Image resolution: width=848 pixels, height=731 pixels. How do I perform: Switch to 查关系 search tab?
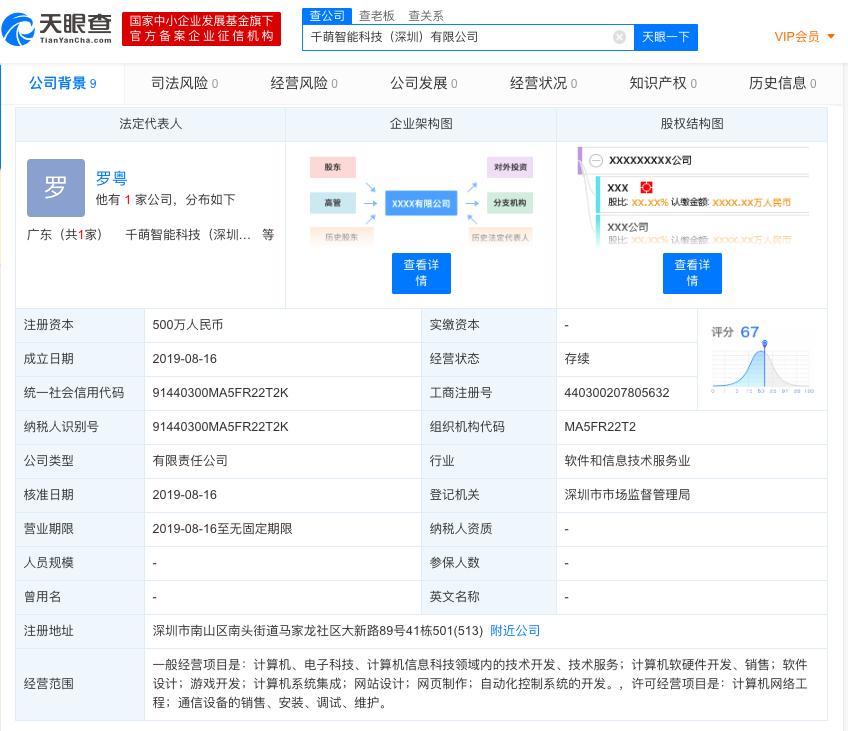click(x=426, y=16)
